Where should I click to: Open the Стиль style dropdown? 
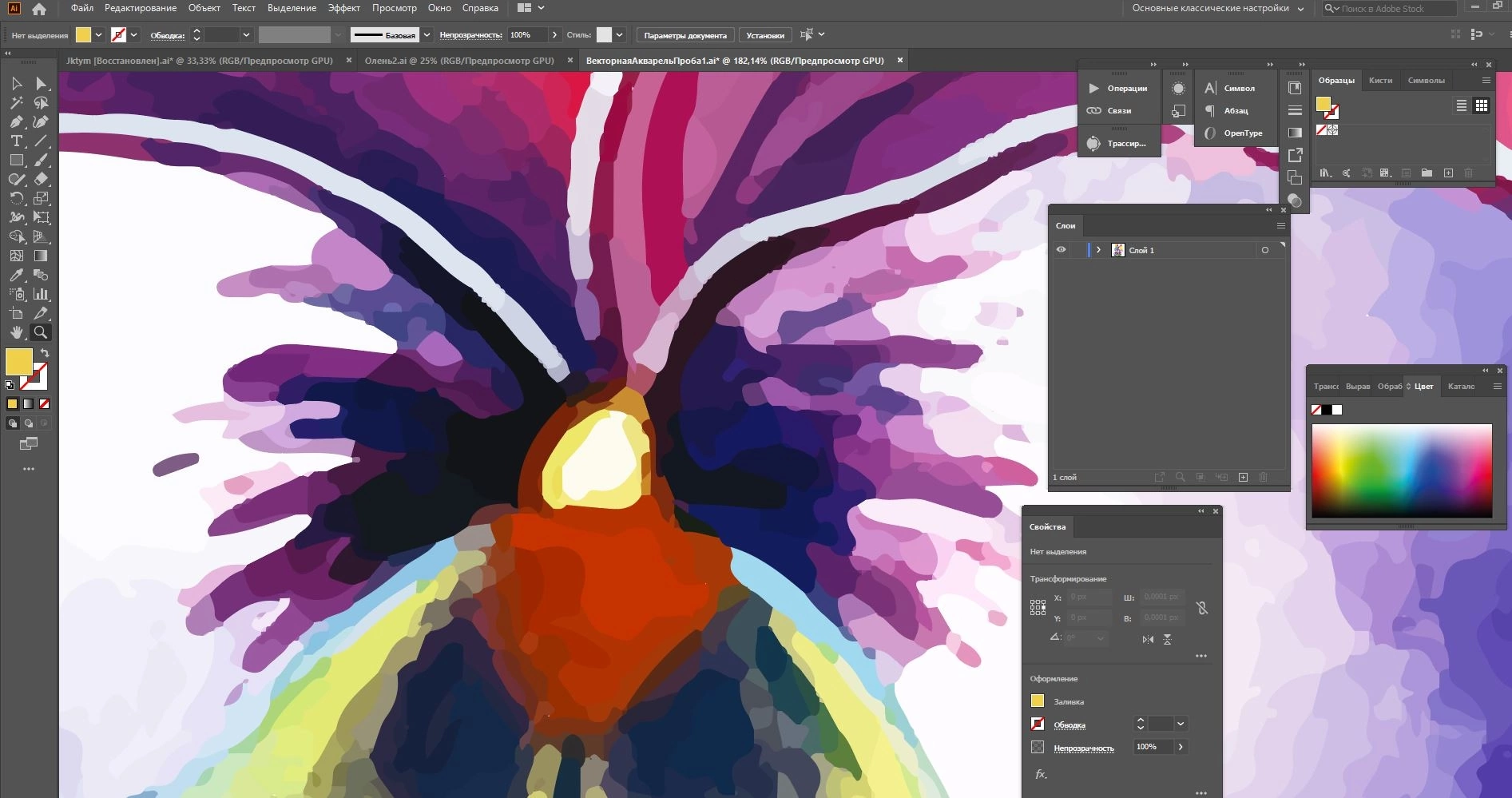(x=619, y=35)
